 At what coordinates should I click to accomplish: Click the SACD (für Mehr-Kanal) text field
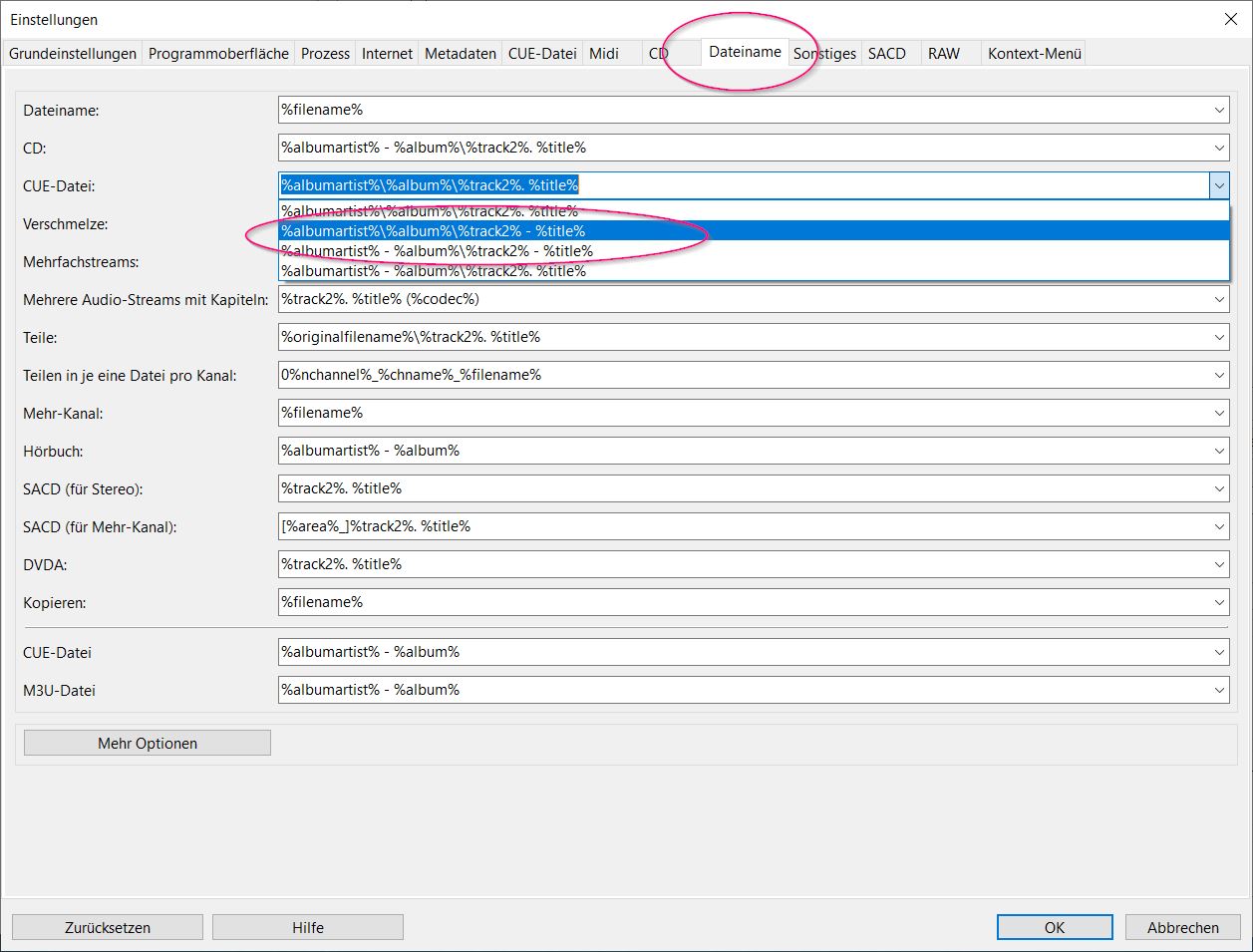(x=738, y=526)
